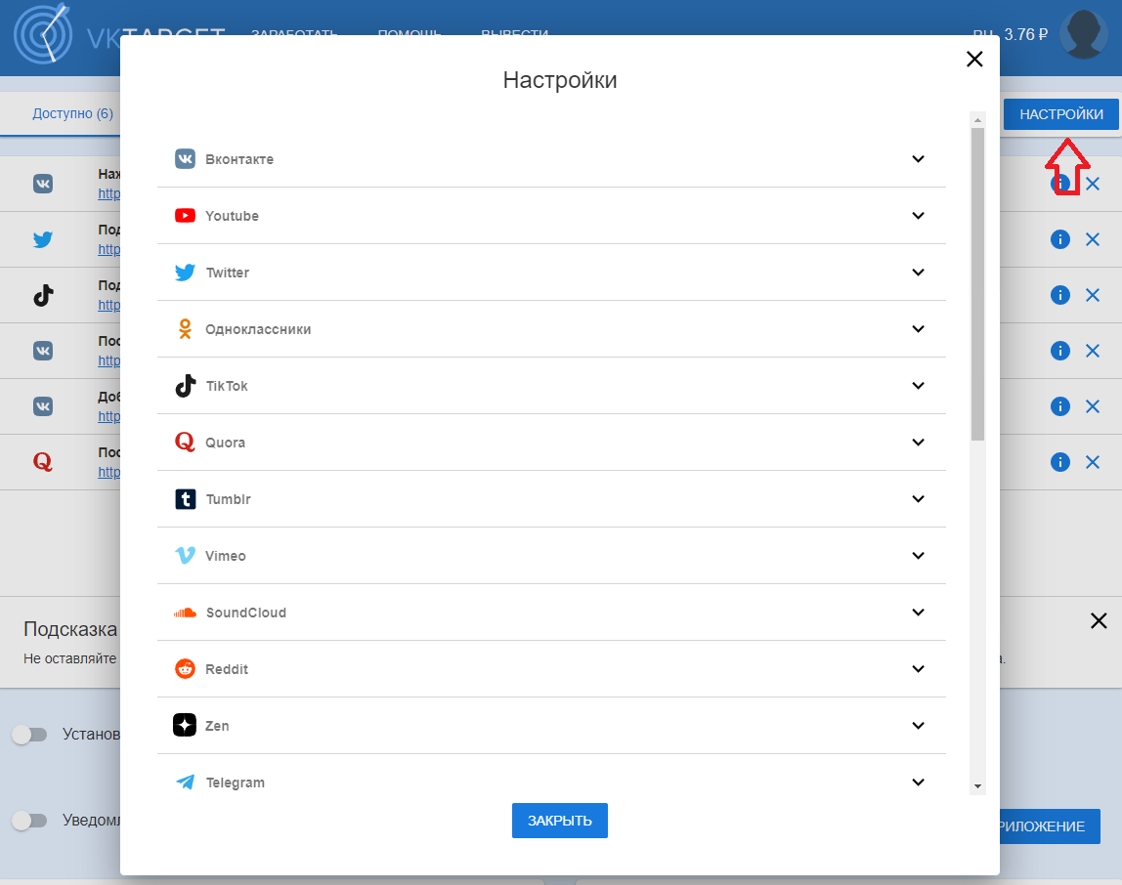Show info for the Quora task row

[1060, 461]
